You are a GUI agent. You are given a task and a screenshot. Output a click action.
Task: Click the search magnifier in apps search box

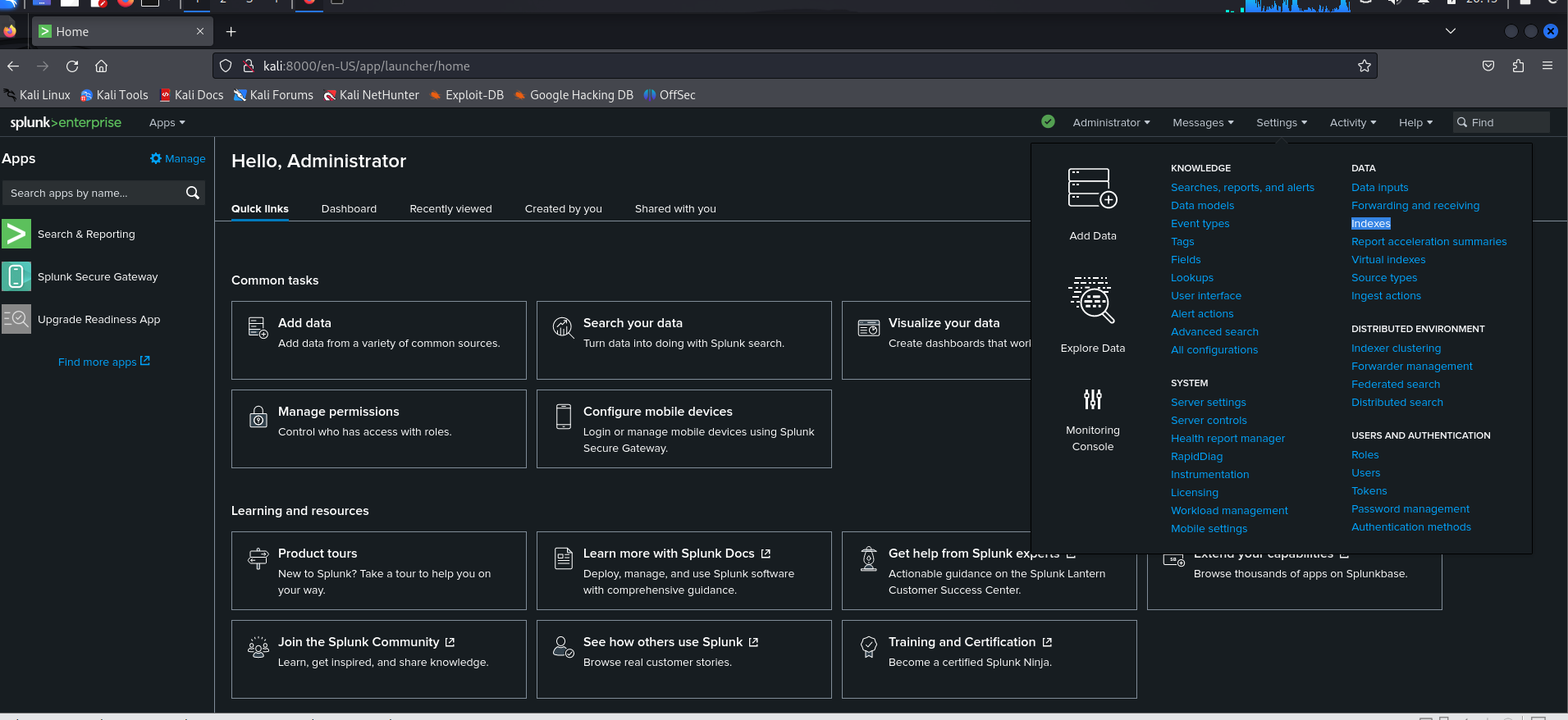point(193,193)
